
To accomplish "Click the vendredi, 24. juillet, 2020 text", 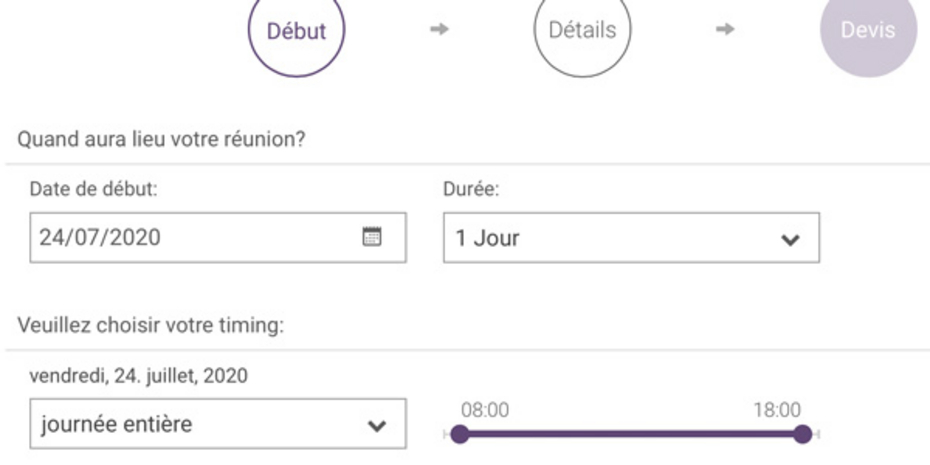I will (139, 376).
